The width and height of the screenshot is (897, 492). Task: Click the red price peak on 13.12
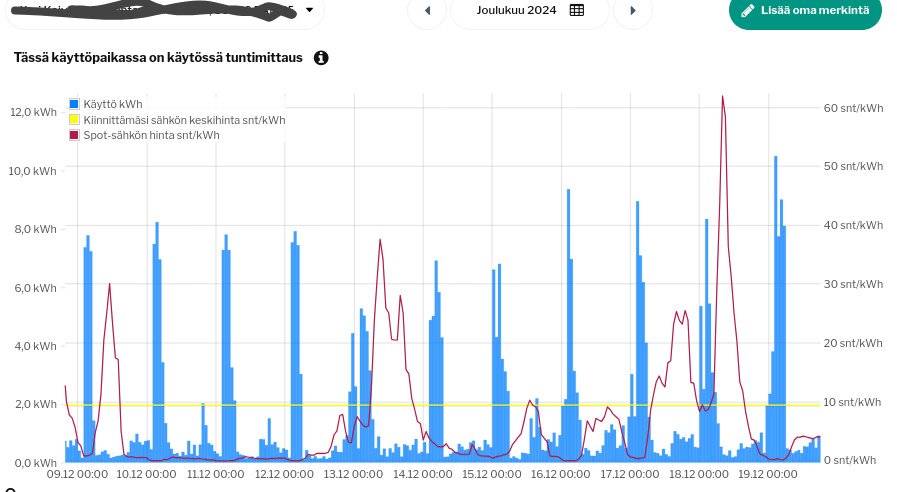[x=380, y=241]
